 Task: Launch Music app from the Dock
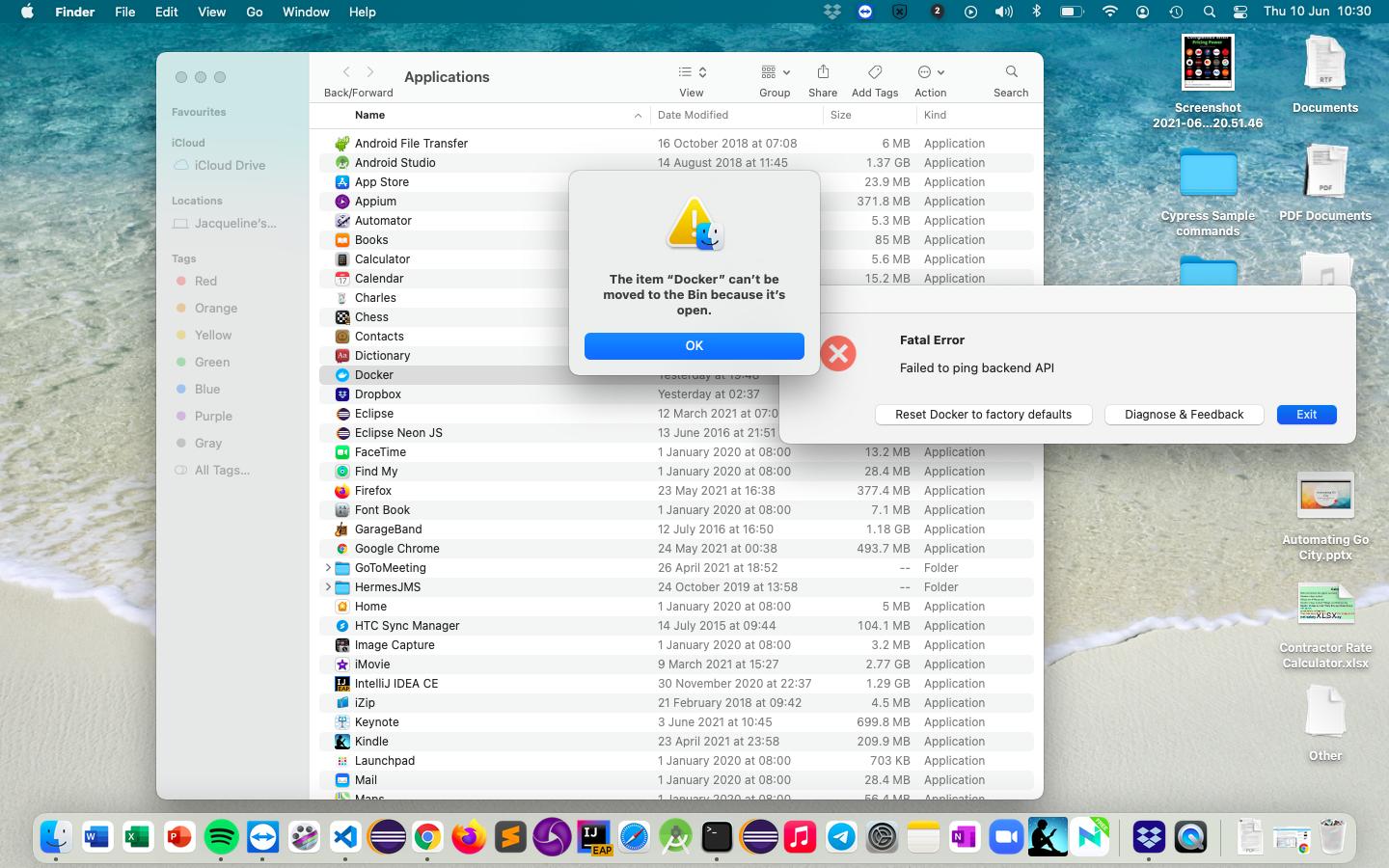(x=800, y=837)
